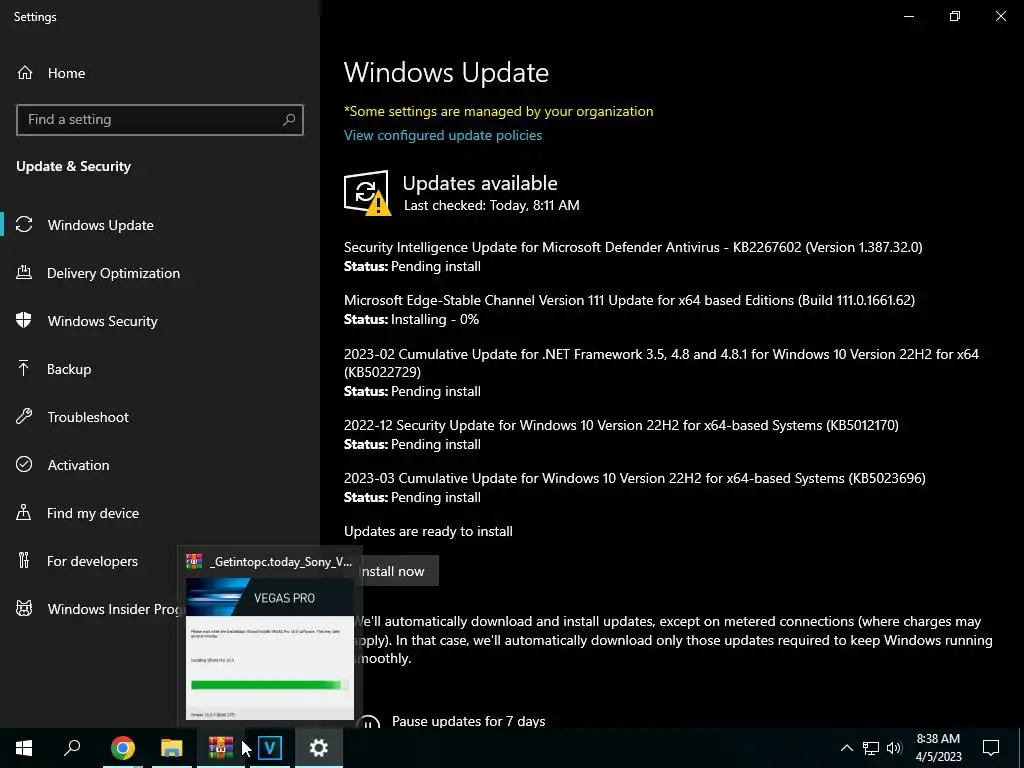Click the 2022-12 Security Update KB5012170 entry
The width and height of the screenshot is (1024, 768).
click(x=621, y=425)
